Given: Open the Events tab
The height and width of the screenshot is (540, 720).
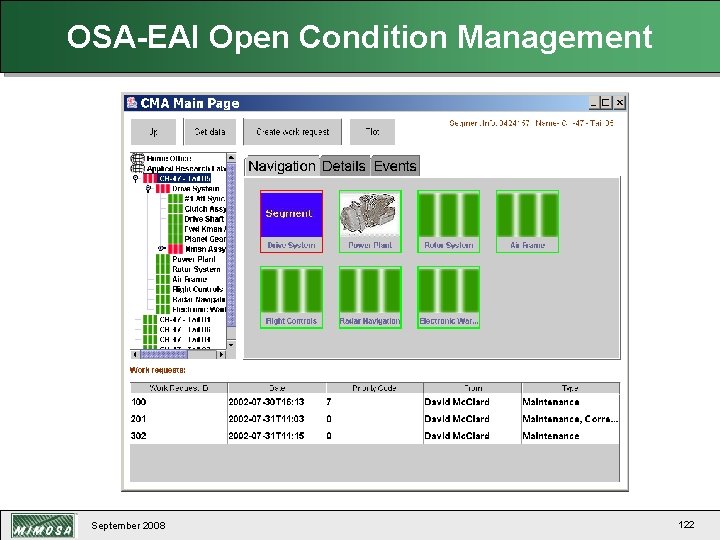Looking at the screenshot, I should (x=395, y=166).
